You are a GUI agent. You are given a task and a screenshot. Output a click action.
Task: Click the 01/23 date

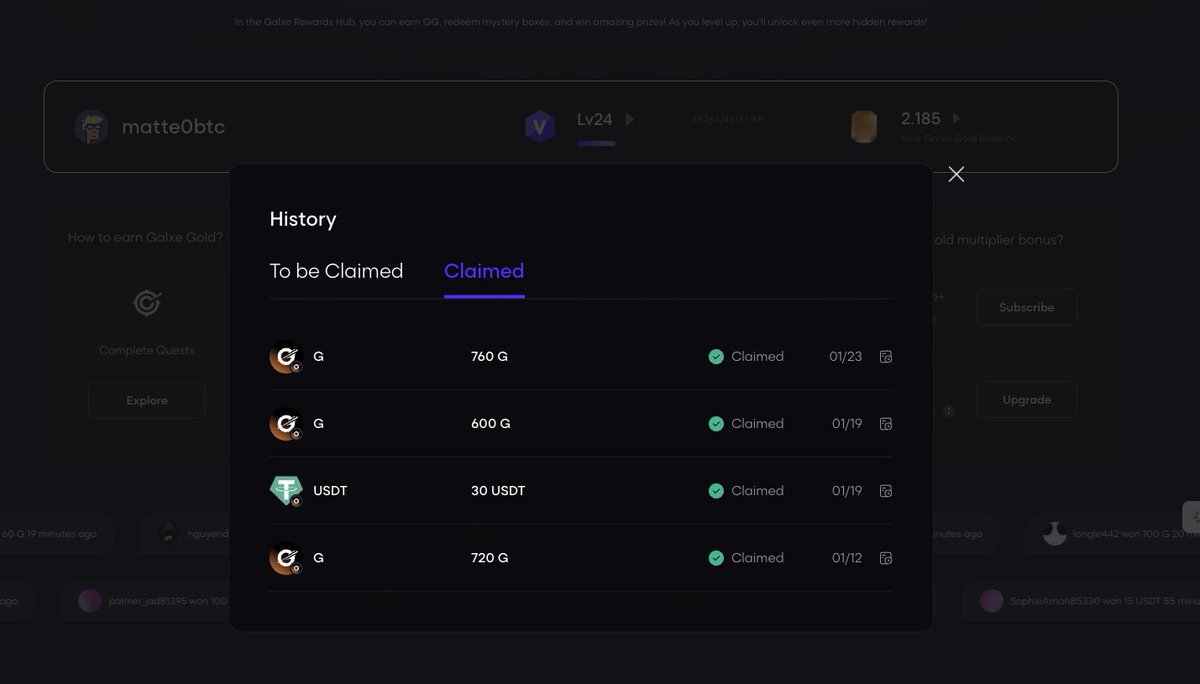845,357
